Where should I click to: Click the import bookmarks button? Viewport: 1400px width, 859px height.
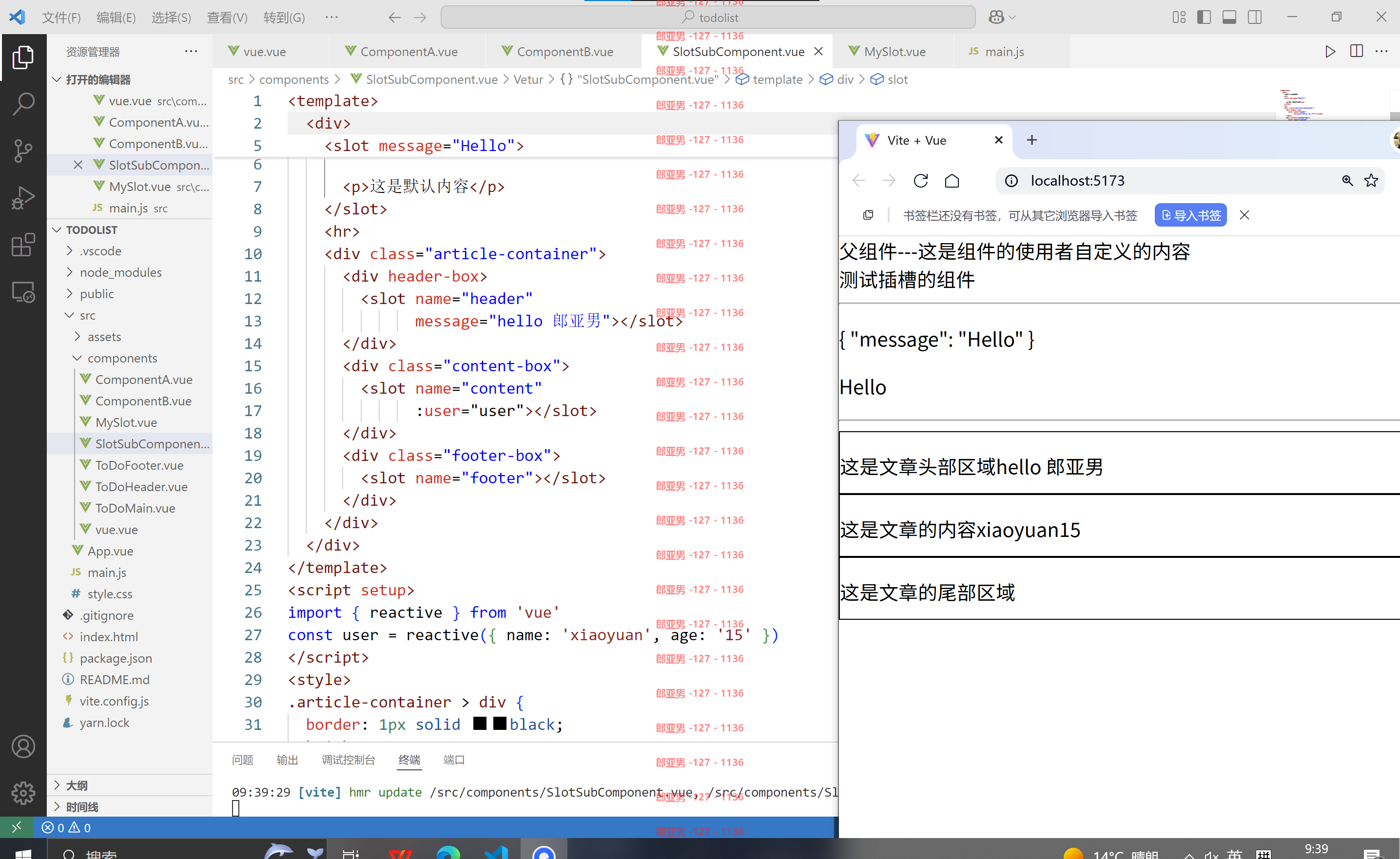[1191, 215]
